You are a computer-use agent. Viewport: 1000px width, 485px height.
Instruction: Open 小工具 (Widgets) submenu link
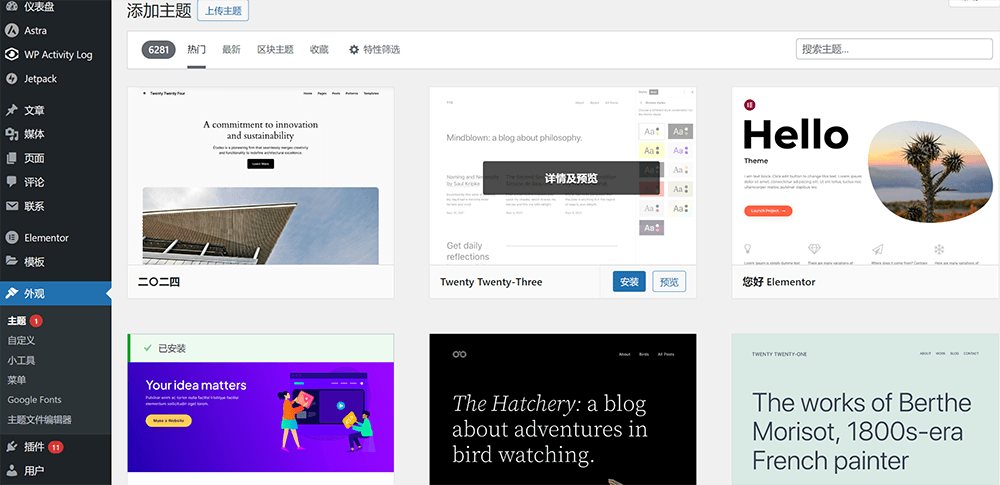click(21, 361)
